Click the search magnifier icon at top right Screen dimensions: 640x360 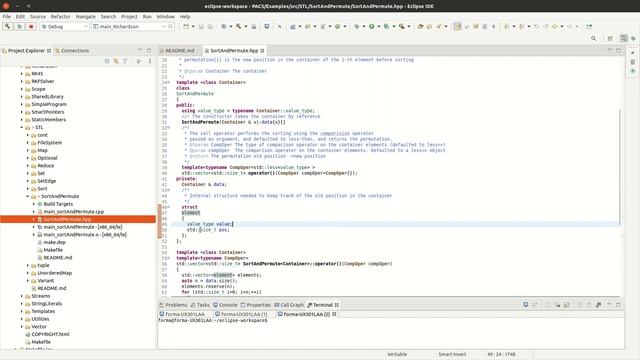pyautogui.click(x=593, y=38)
